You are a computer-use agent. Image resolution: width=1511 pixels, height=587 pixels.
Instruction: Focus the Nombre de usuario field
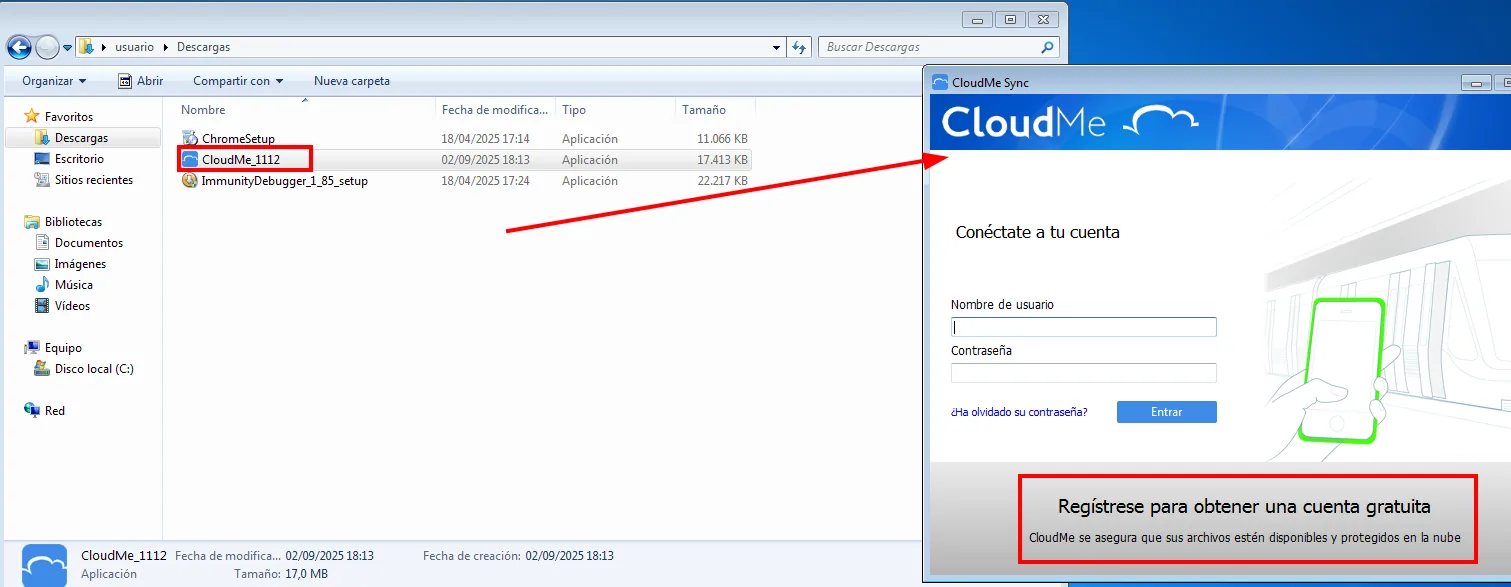pos(1084,327)
